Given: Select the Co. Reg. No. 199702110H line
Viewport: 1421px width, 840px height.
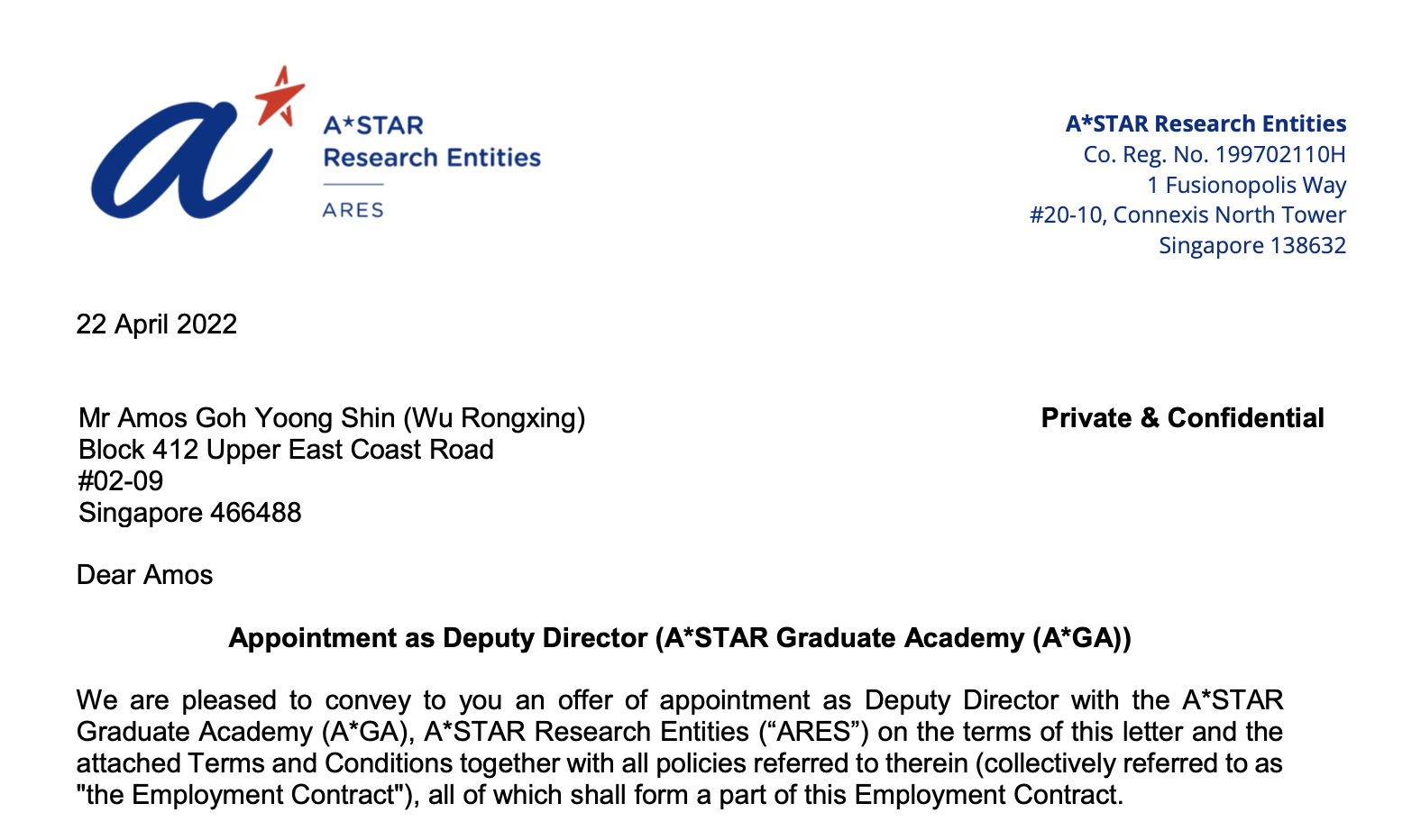Looking at the screenshot, I should tap(1215, 154).
